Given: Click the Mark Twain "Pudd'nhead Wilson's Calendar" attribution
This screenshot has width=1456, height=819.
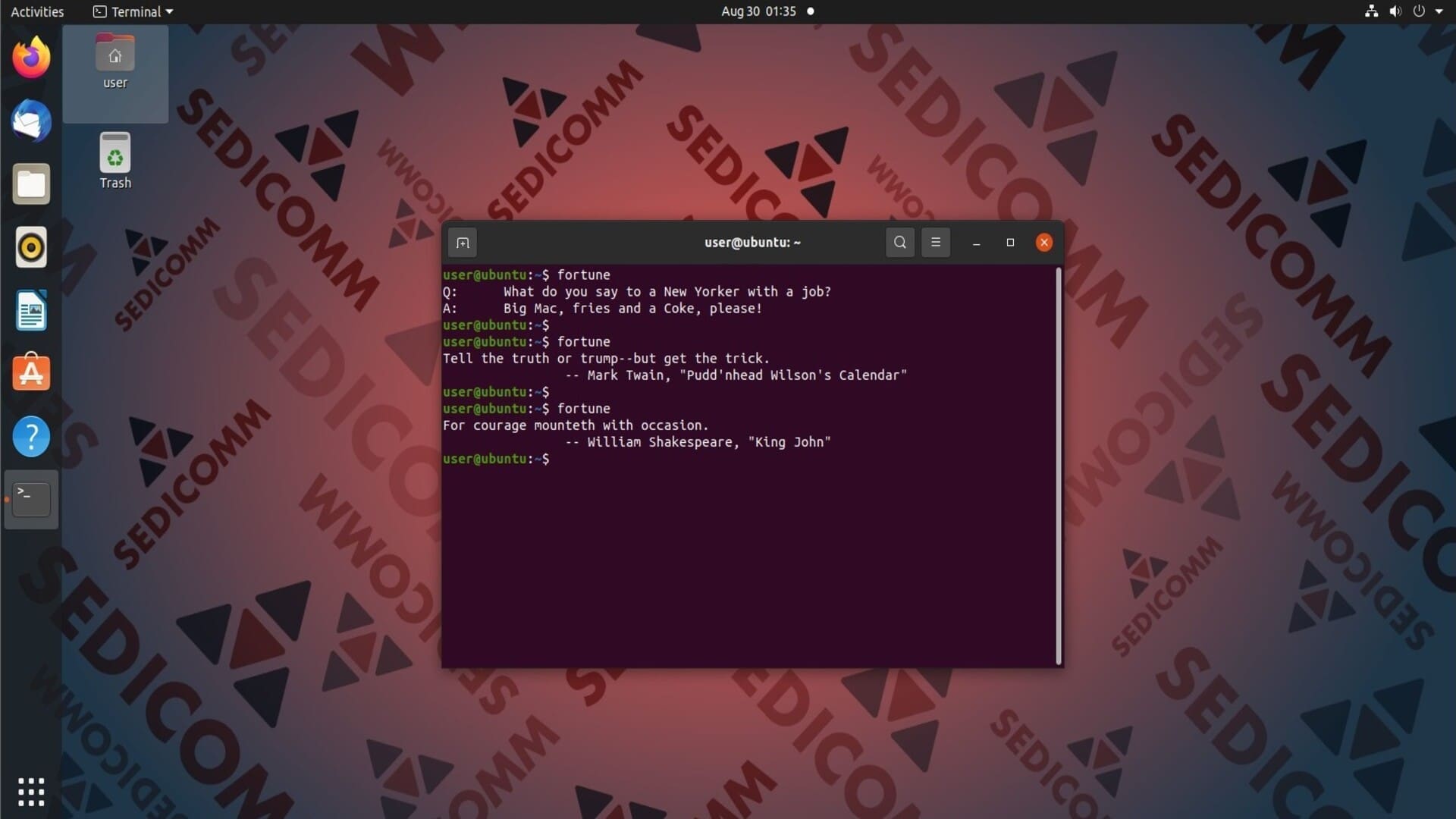Looking at the screenshot, I should click(736, 375).
